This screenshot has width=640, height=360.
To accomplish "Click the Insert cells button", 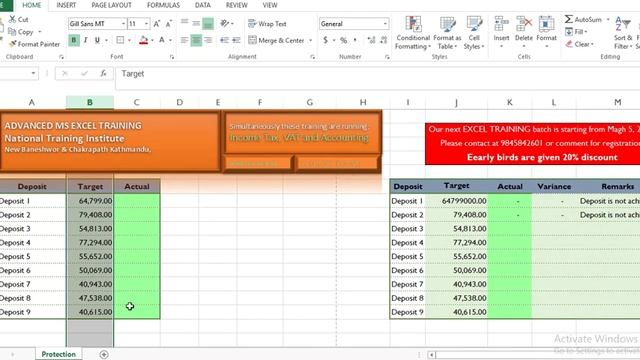I will [501, 32].
